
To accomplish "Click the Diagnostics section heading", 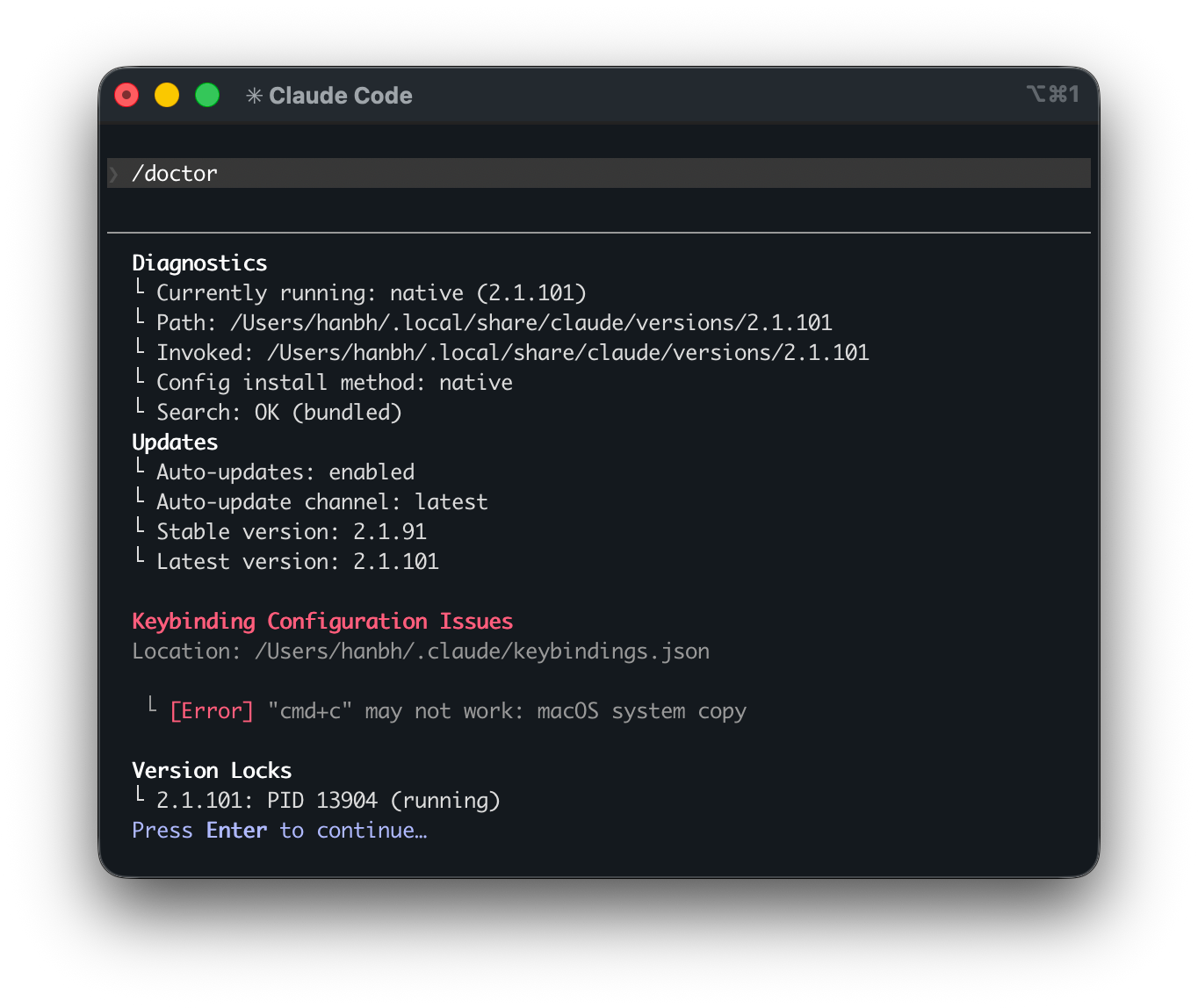I will click(x=199, y=263).
